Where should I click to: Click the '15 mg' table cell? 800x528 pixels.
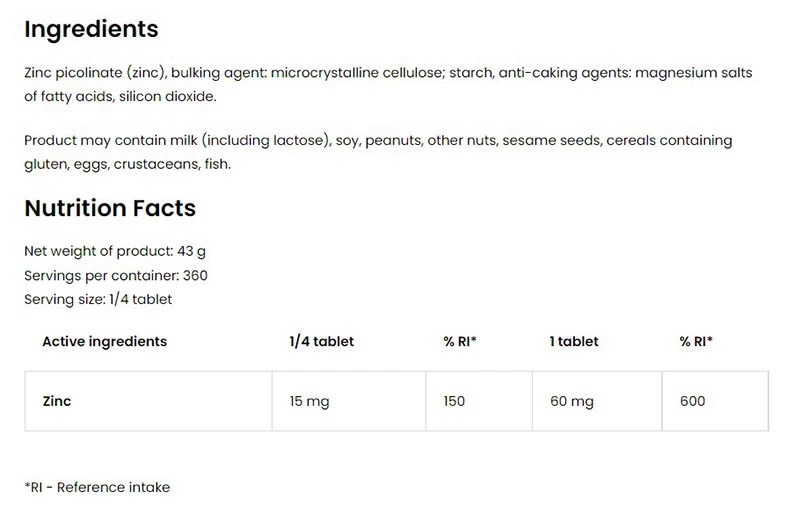pyautogui.click(x=309, y=401)
